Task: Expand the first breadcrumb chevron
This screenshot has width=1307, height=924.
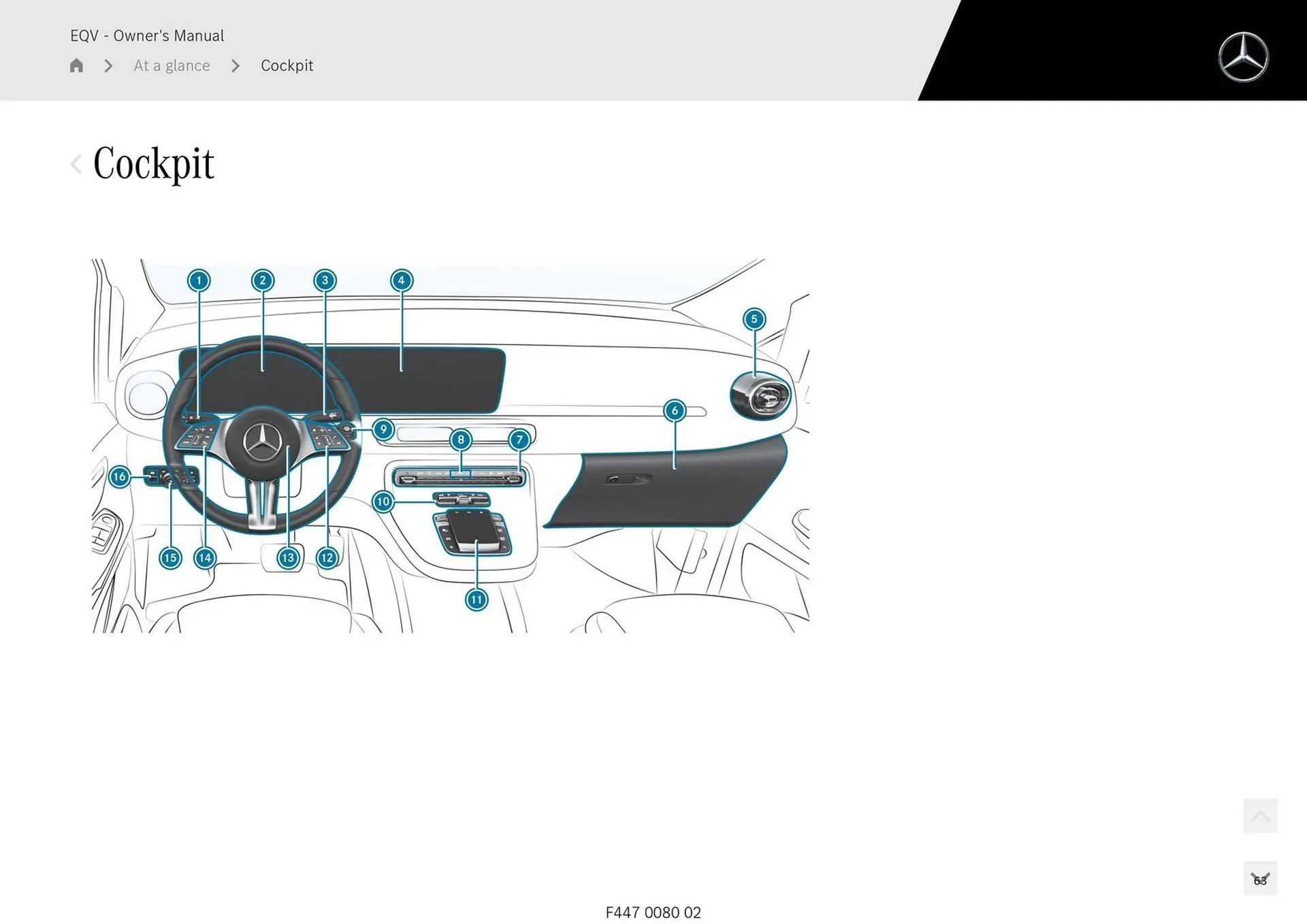Action: tap(108, 65)
